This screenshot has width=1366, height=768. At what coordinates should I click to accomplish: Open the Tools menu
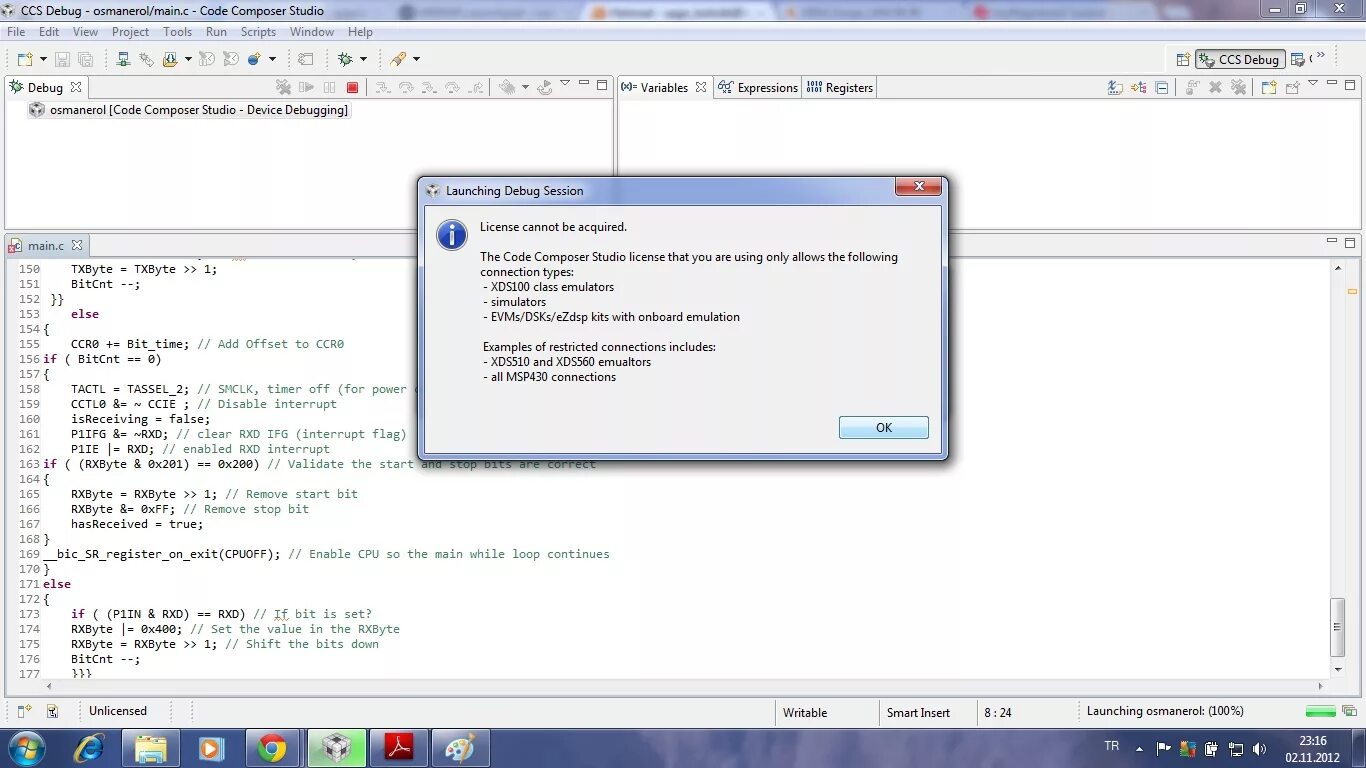coord(177,32)
